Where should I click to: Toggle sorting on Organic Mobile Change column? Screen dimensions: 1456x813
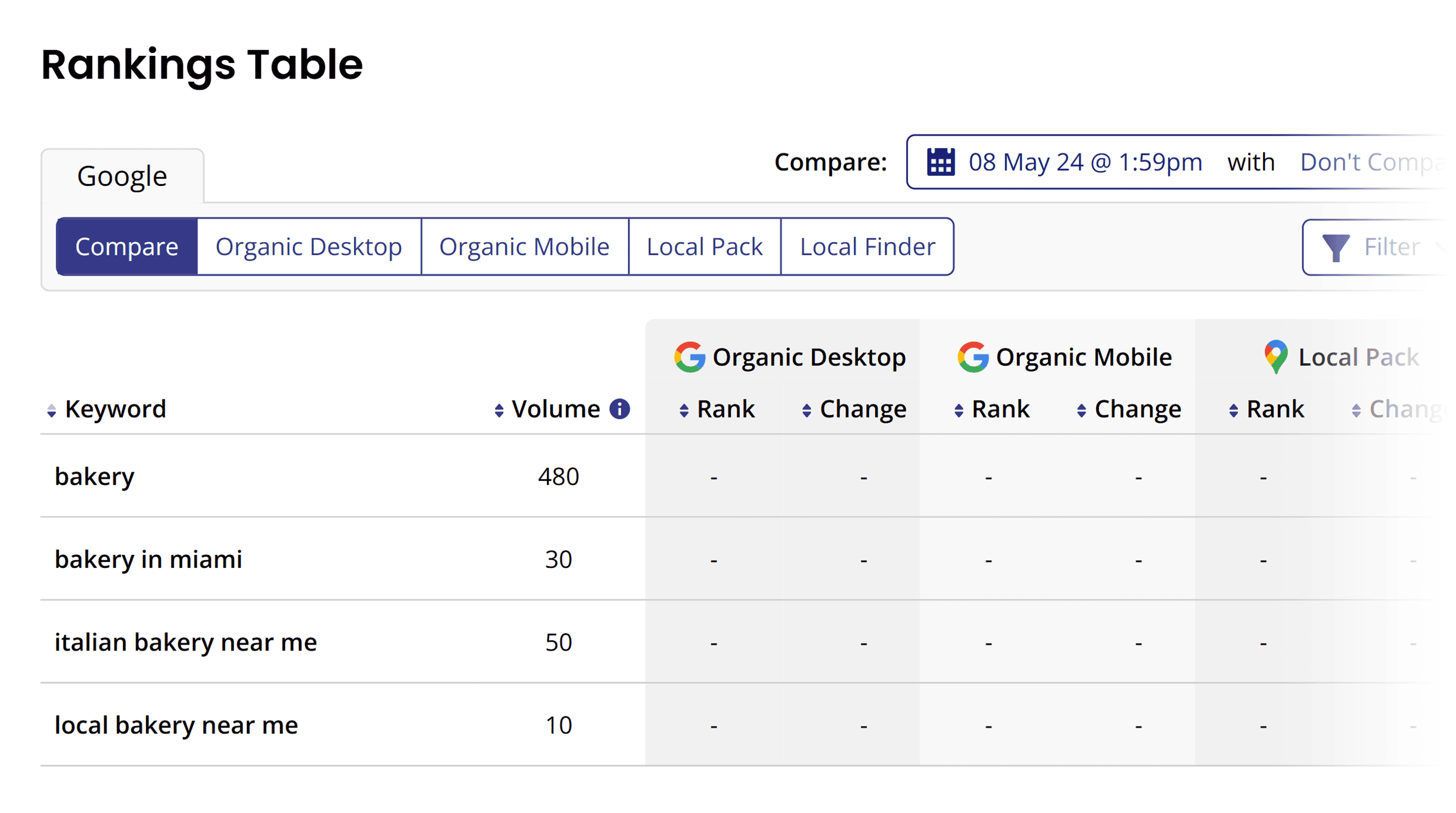pos(1082,408)
